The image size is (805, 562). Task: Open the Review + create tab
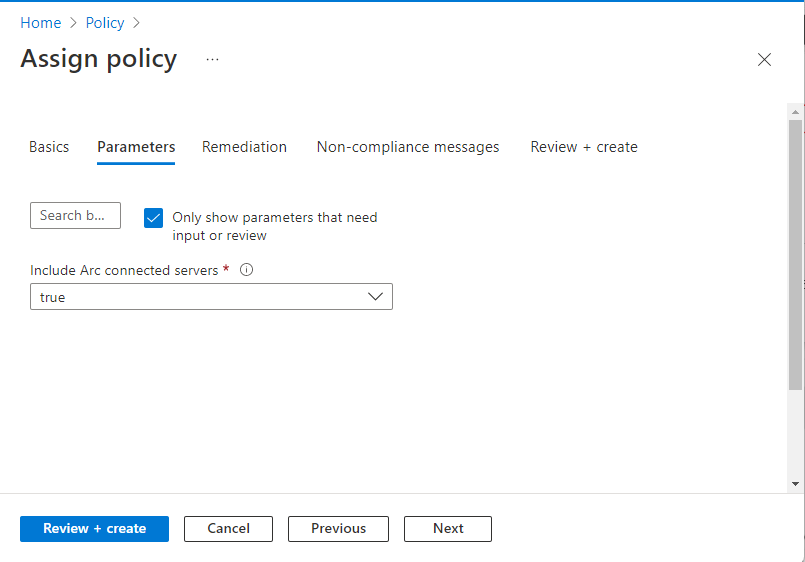pos(584,147)
